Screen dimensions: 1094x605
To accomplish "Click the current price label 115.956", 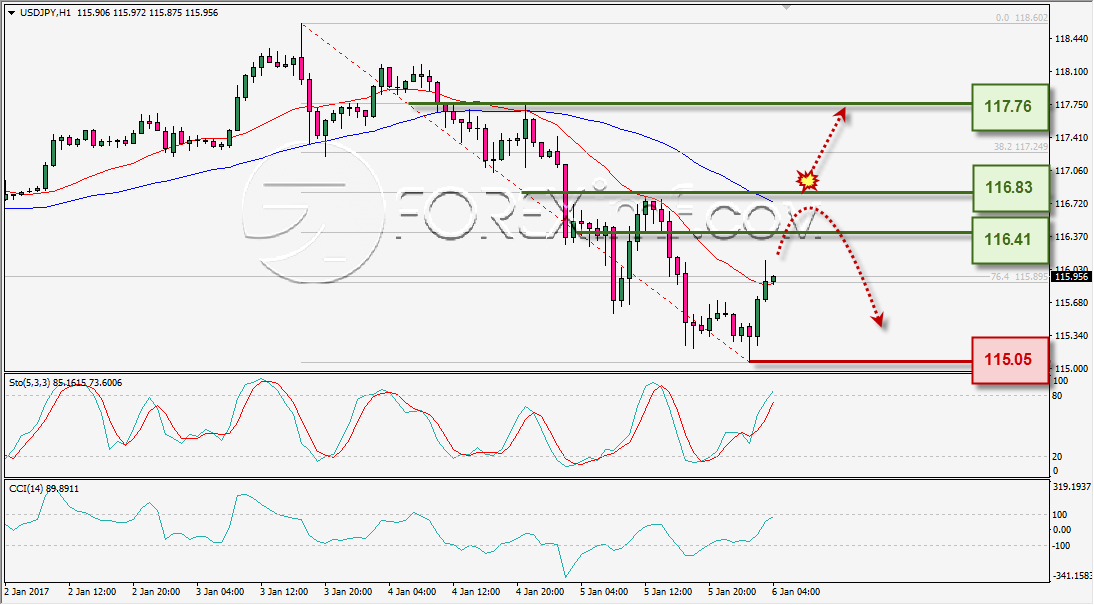I will coord(1070,276).
